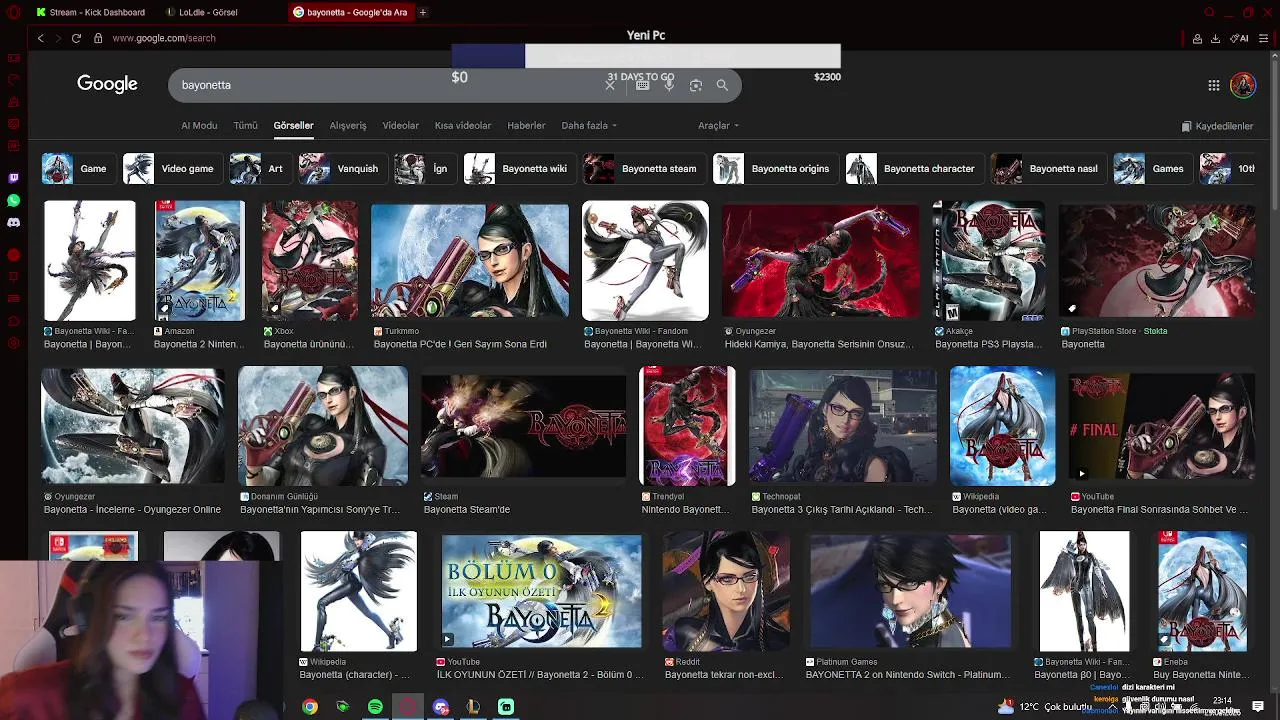The height and width of the screenshot is (720, 1280).
Task: Open Spotify from the taskbar
Action: tap(375, 707)
